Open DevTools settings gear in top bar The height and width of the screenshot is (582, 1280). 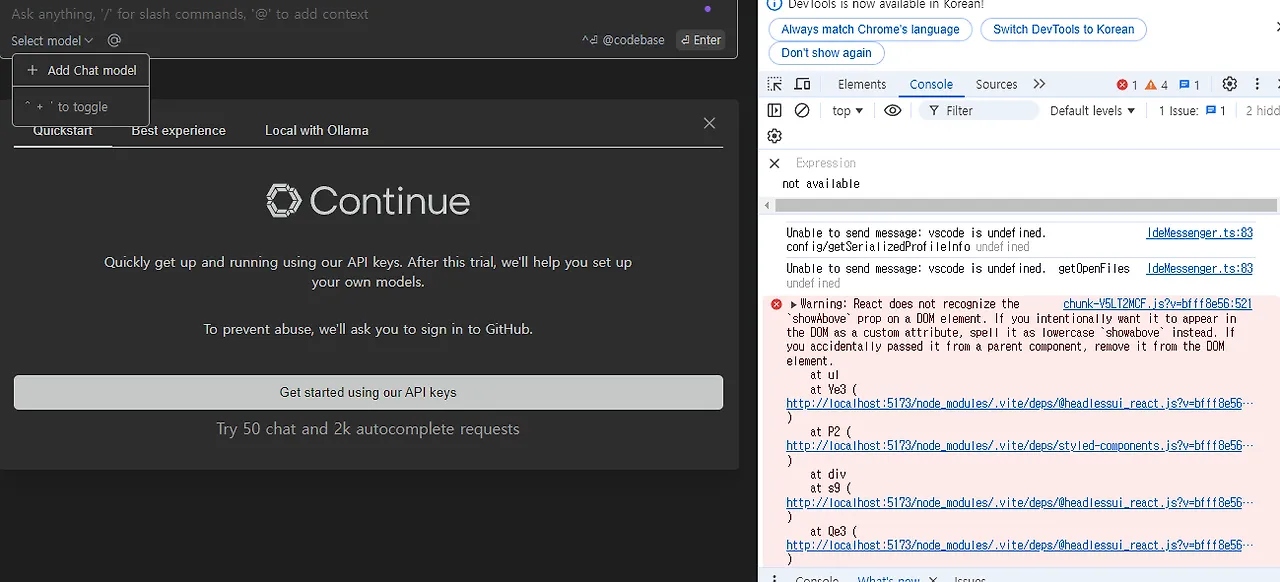(1230, 84)
